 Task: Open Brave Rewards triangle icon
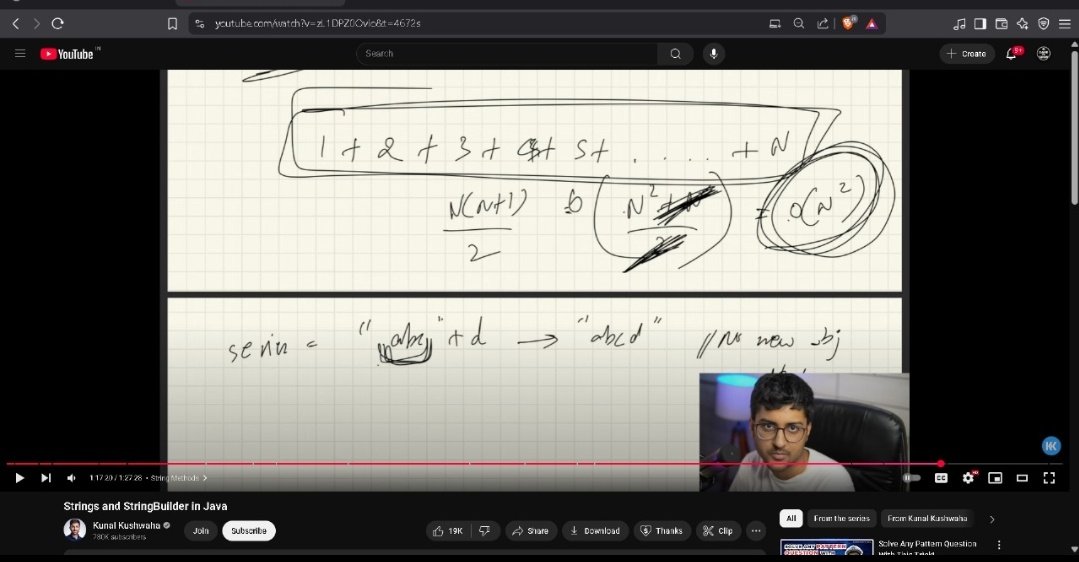pos(872,23)
